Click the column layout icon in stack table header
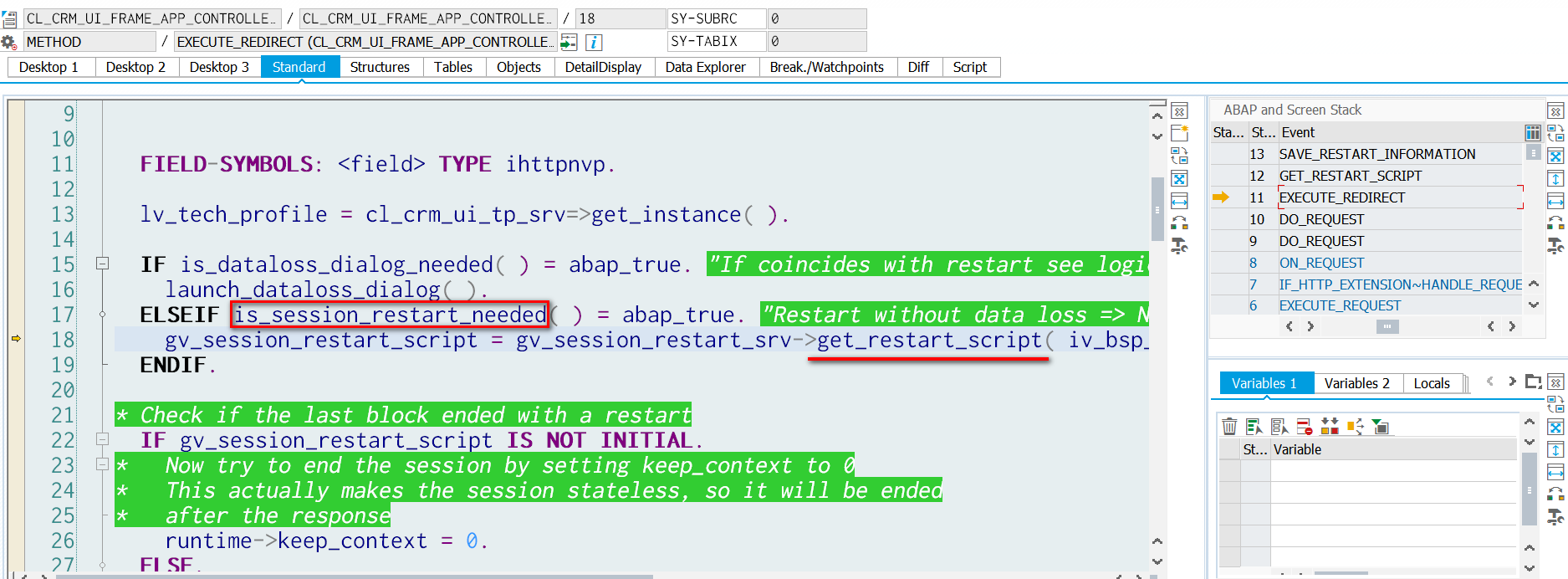 1532,132
